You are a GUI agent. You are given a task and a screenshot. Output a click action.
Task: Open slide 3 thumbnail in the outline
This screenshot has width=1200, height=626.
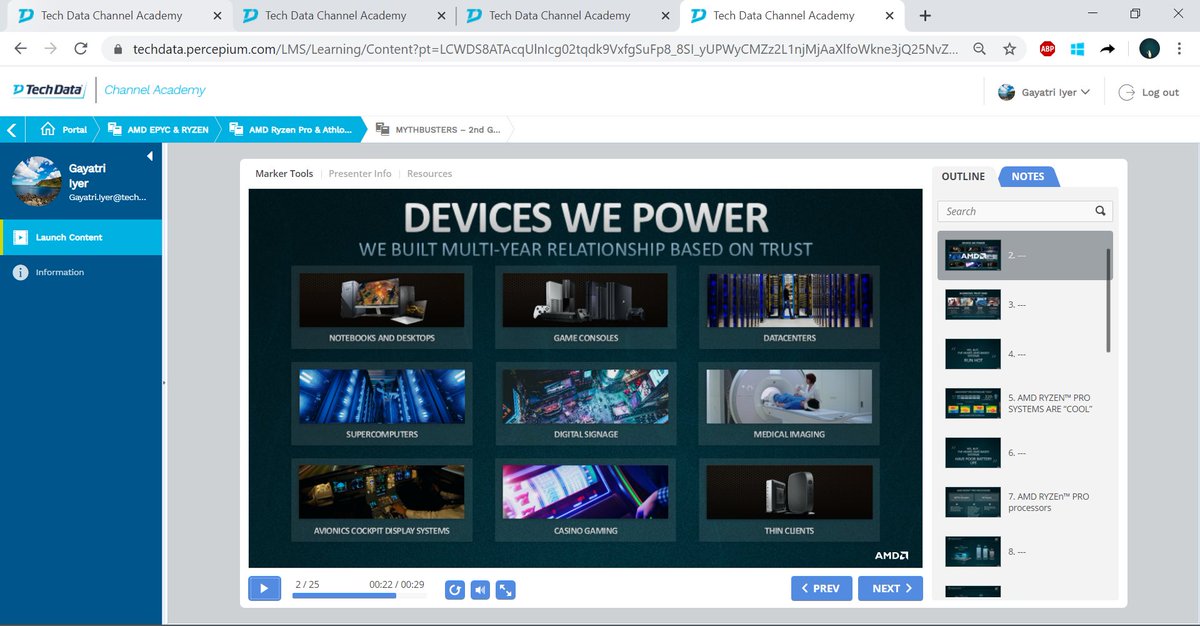coord(973,304)
